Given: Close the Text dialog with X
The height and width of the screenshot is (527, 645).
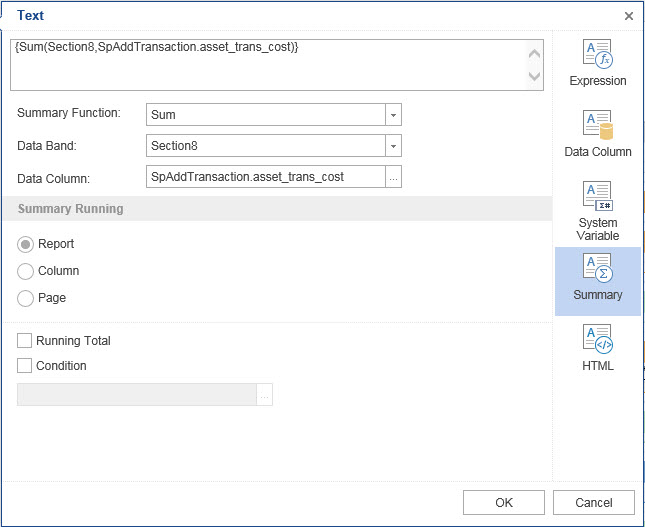Looking at the screenshot, I should [x=628, y=16].
